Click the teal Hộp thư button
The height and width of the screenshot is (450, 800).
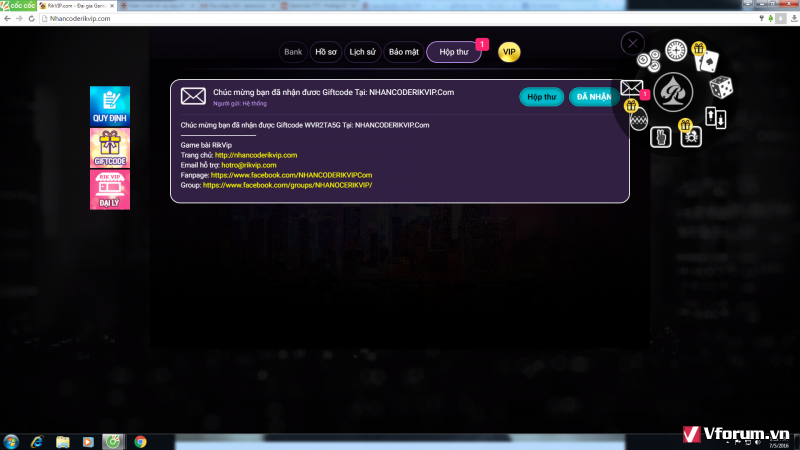click(x=541, y=97)
